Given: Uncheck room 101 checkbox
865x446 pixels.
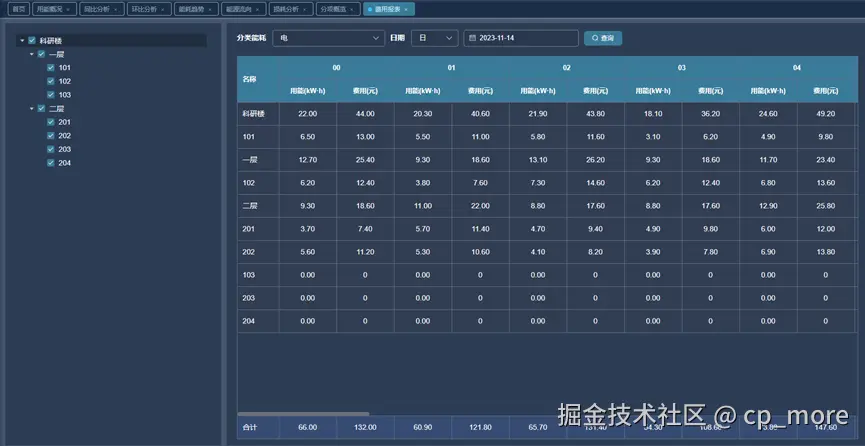Looking at the screenshot, I should pyautogui.click(x=51, y=67).
